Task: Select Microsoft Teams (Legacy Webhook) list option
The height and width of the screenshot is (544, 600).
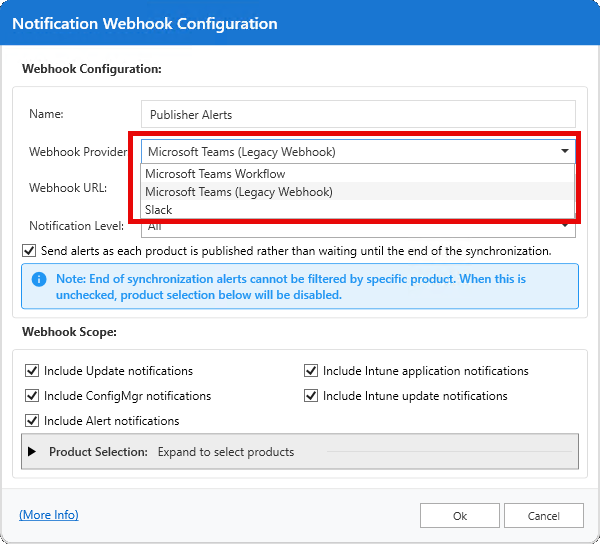Action: pyautogui.click(x=358, y=192)
